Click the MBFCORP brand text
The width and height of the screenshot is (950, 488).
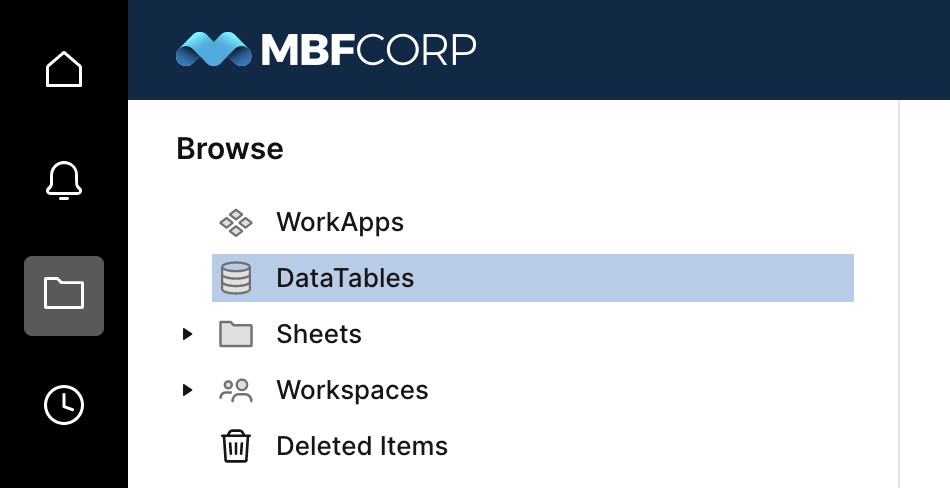click(368, 50)
